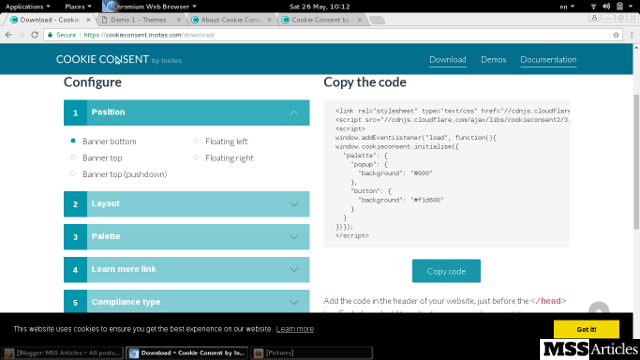
Task: Reload the page with the refresh icon
Action: click(35, 35)
